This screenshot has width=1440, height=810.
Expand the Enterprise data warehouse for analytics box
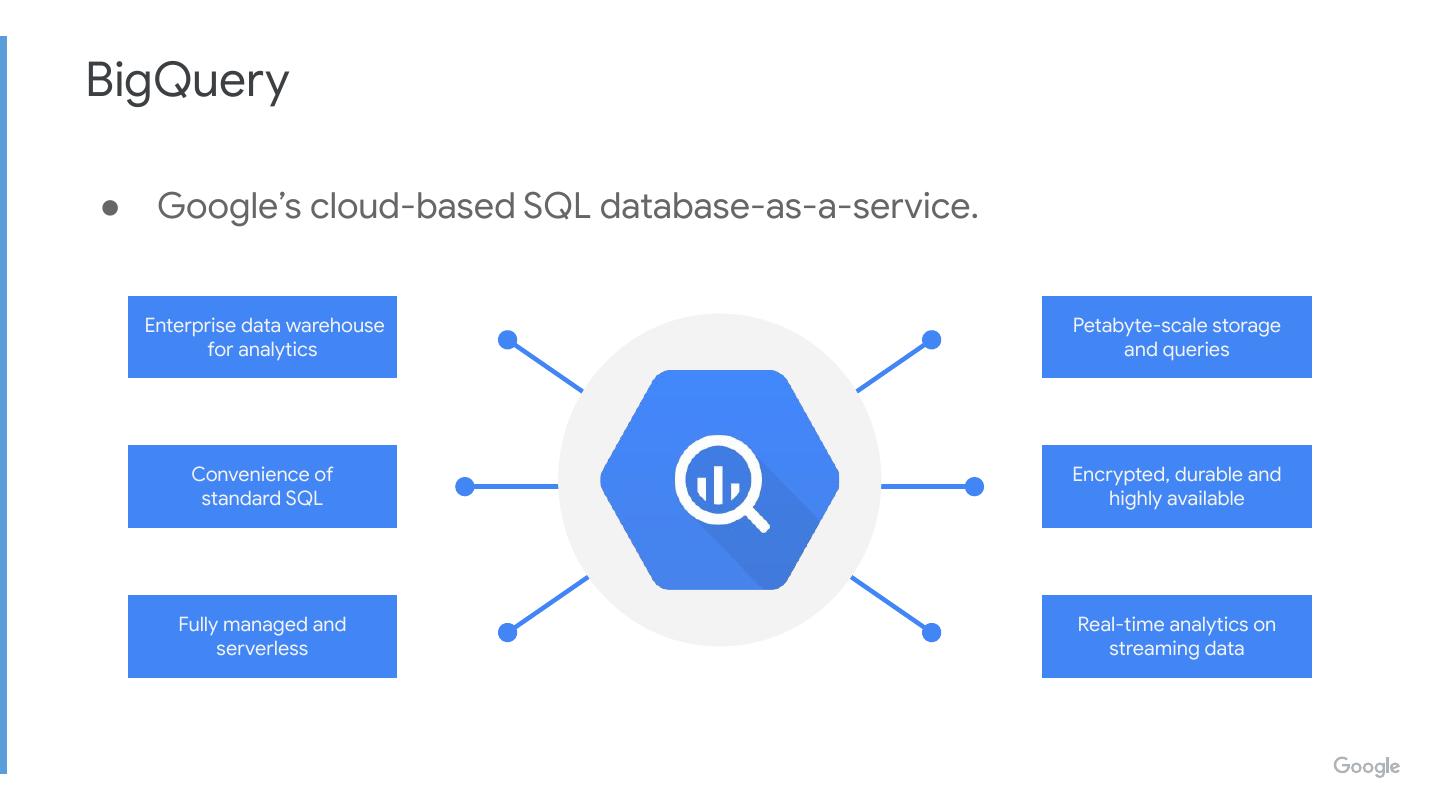coord(262,337)
